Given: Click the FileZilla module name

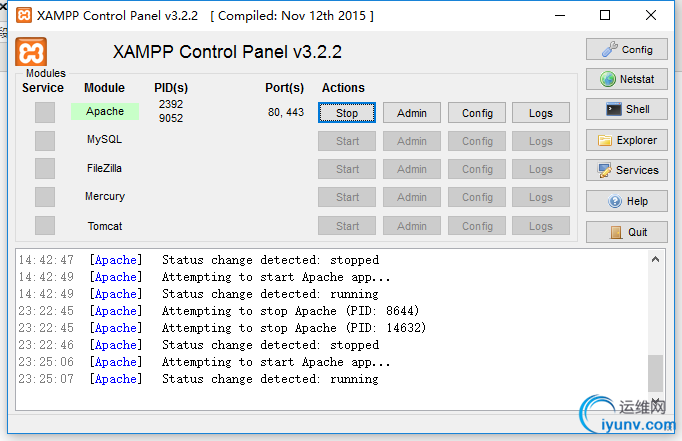Looking at the screenshot, I should (104, 168).
